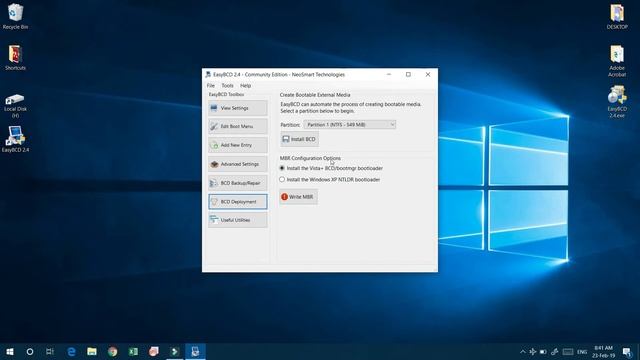Open BCD Backup/Repair section
This screenshot has height=360, width=640.
pyautogui.click(x=238, y=183)
